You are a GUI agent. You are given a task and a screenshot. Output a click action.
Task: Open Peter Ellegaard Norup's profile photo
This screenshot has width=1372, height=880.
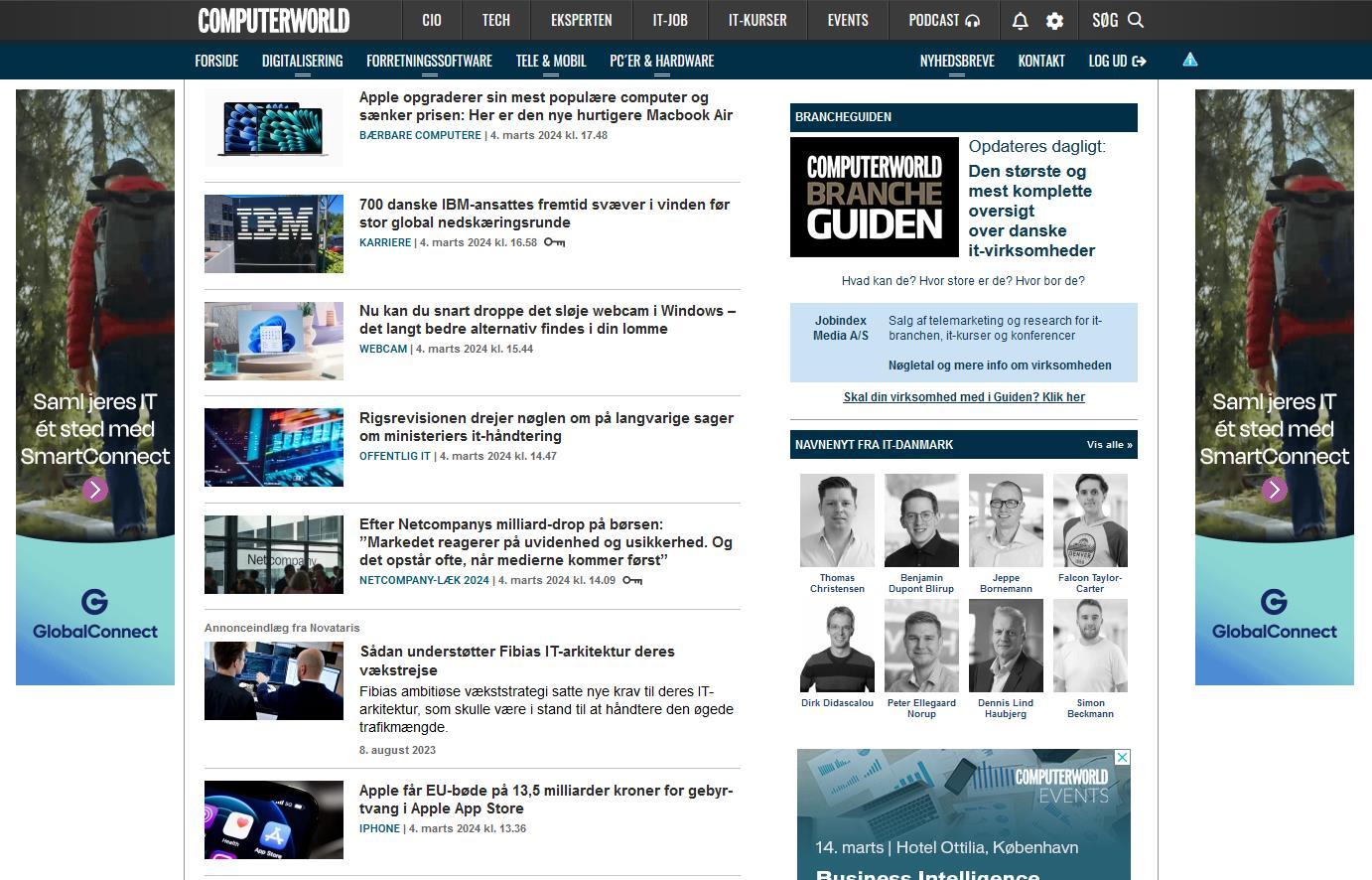coord(921,646)
